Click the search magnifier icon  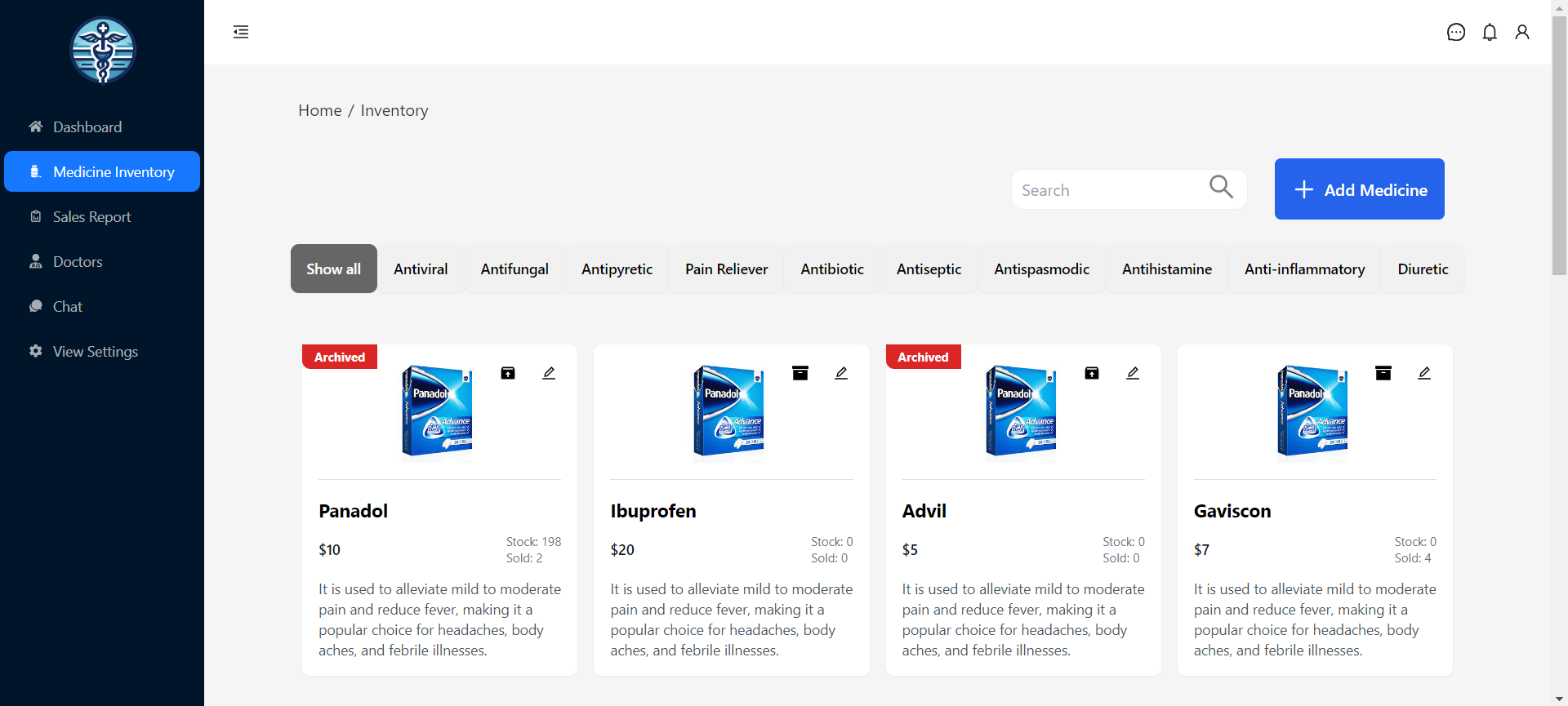click(1221, 187)
